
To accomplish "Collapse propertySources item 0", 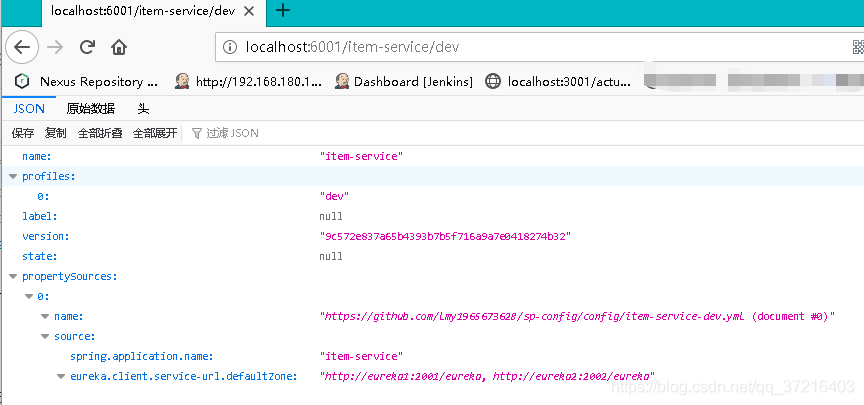I will point(29,296).
